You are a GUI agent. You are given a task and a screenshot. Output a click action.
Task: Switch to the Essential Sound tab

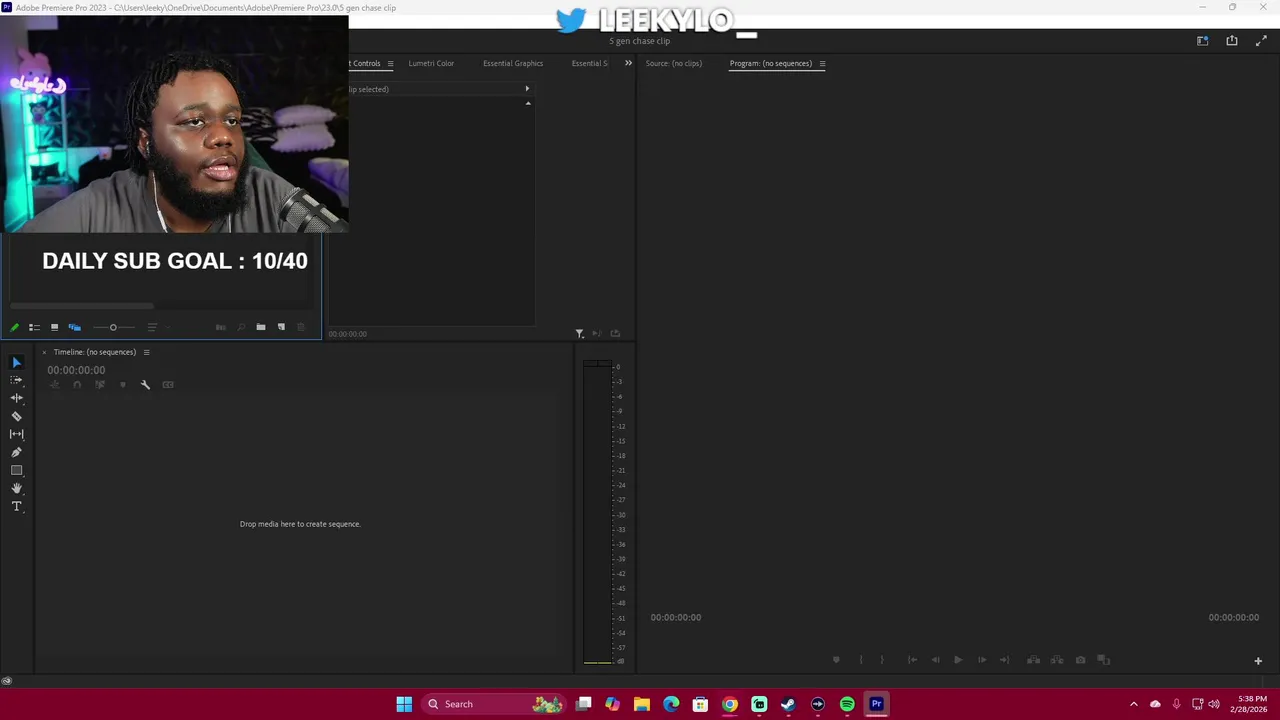[x=589, y=63]
